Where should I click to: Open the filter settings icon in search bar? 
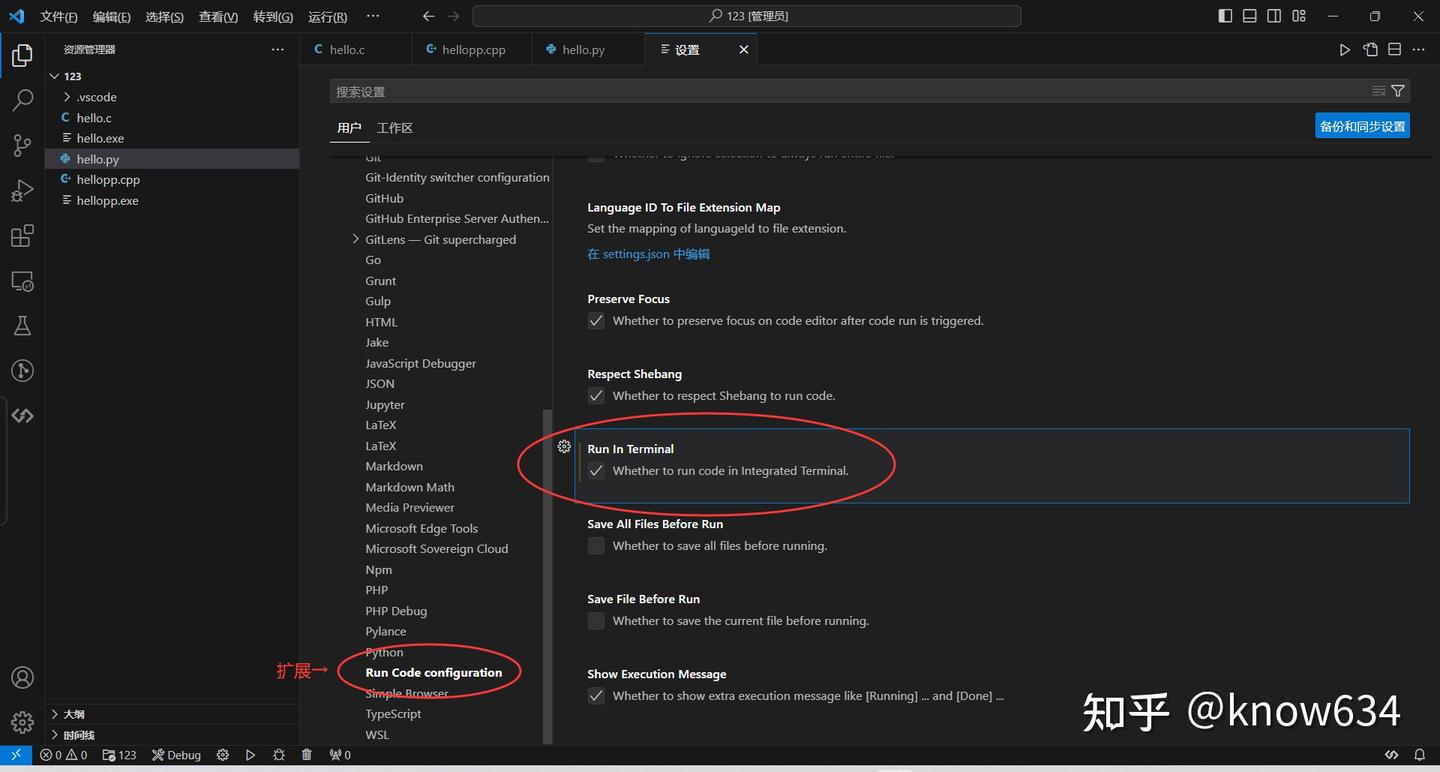coord(1398,90)
